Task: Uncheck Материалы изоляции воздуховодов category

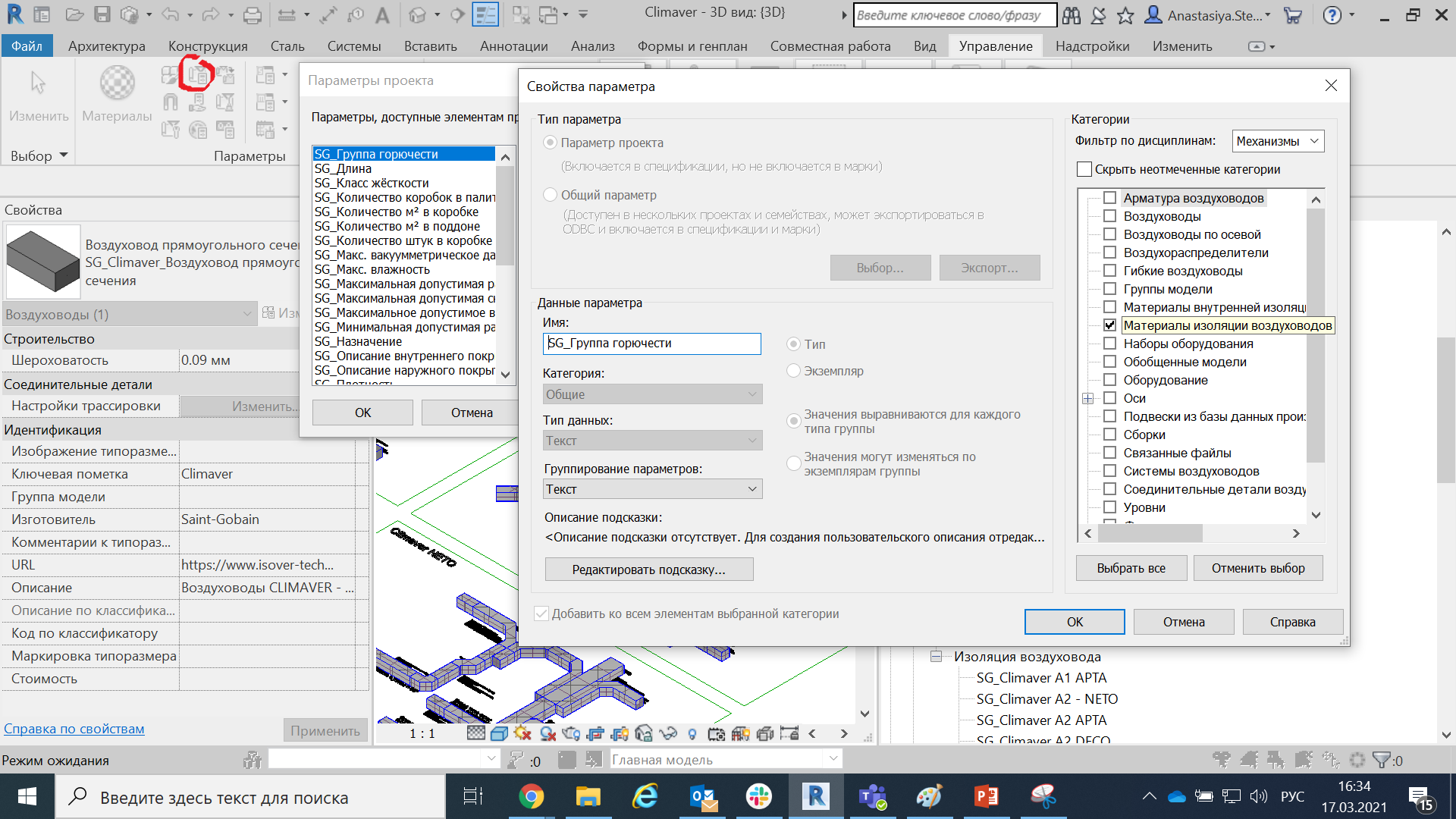Action: (1109, 325)
